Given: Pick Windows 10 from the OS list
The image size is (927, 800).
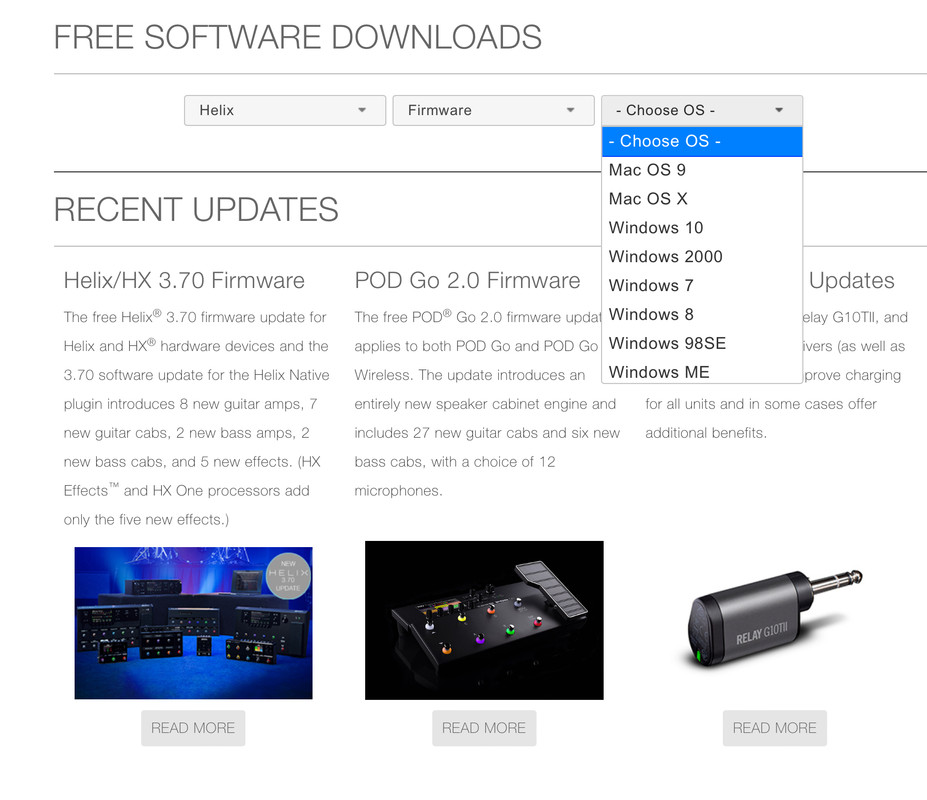Looking at the screenshot, I should (x=702, y=228).
